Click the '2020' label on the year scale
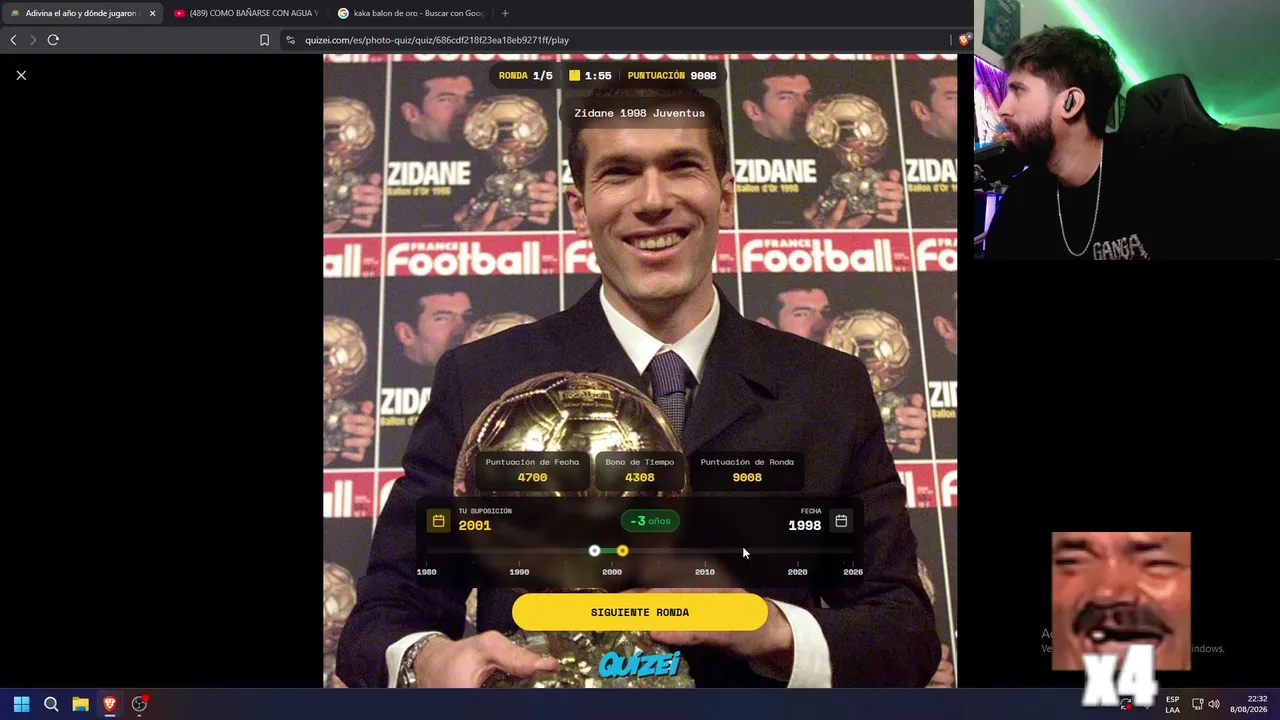This screenshot has width=1280, height=720. [x=797, y=572]
